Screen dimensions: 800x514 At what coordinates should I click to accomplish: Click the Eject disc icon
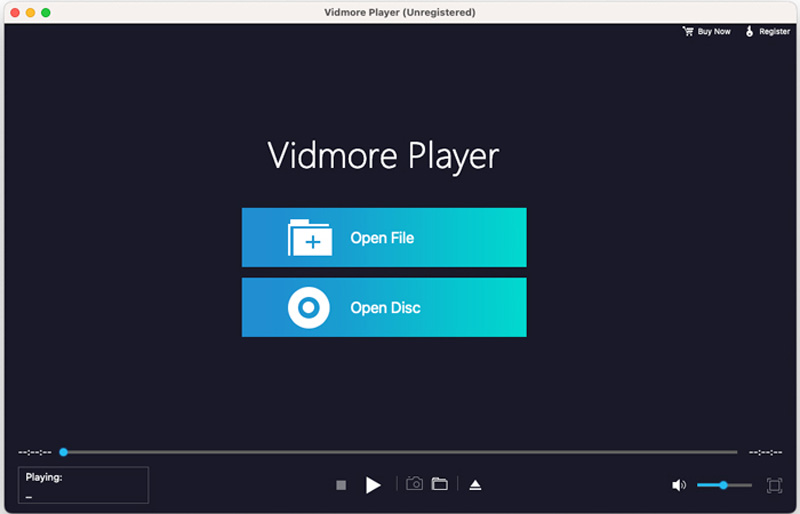(x=476, y=485)
